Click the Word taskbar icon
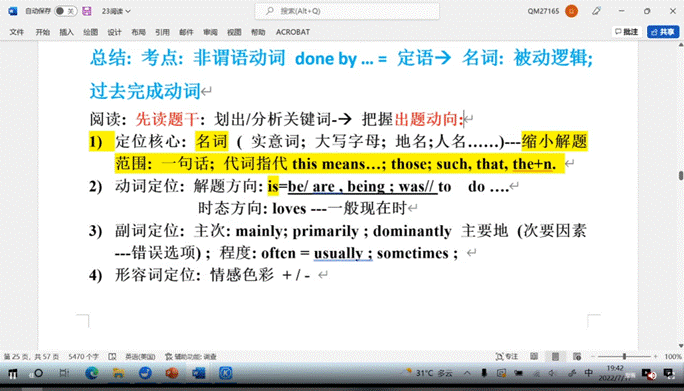This screenshot has width=684, height=391. point(198,373)
